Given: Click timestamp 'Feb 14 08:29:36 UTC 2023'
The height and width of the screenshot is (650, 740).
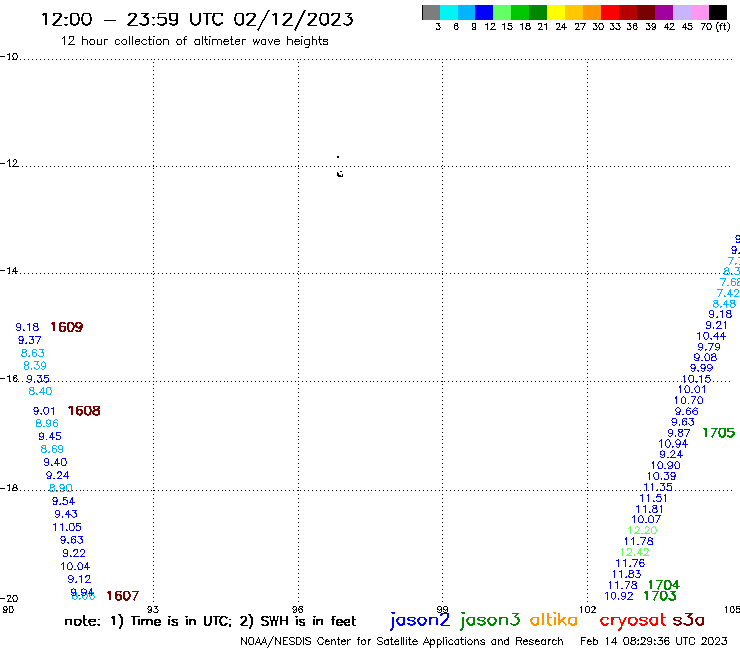Looking at the screenshot, I should 654,642.
